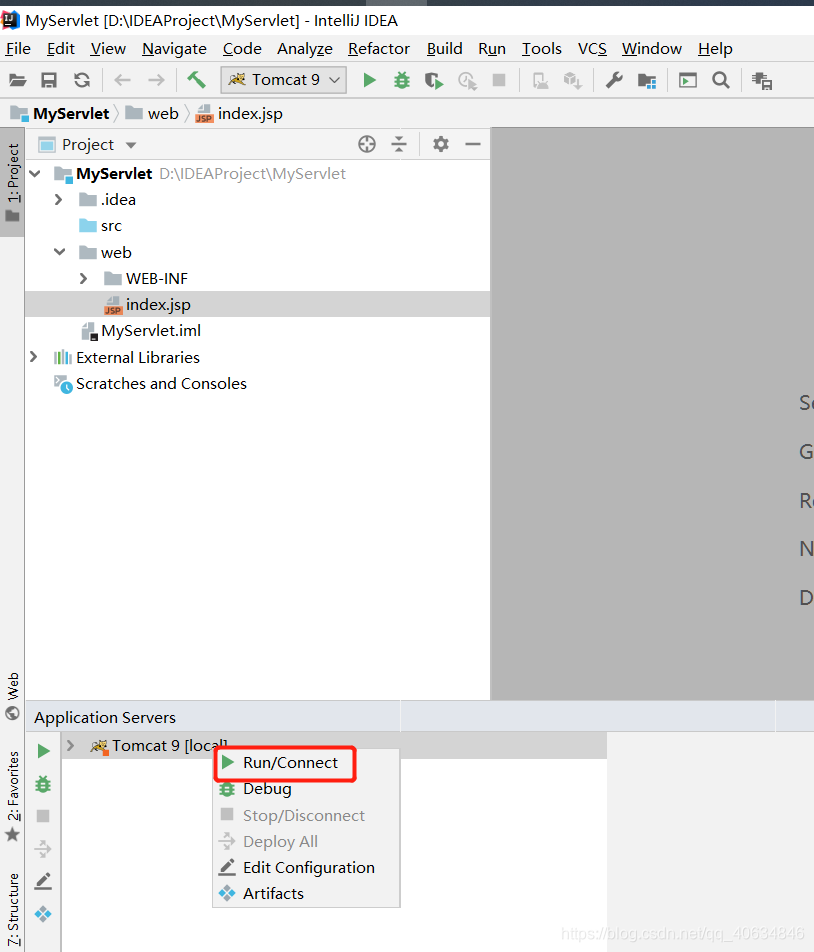Image resolution: width=814 pixels, height=952 pixels.
Task: Open the VCS menu
Action: point(592,49)
